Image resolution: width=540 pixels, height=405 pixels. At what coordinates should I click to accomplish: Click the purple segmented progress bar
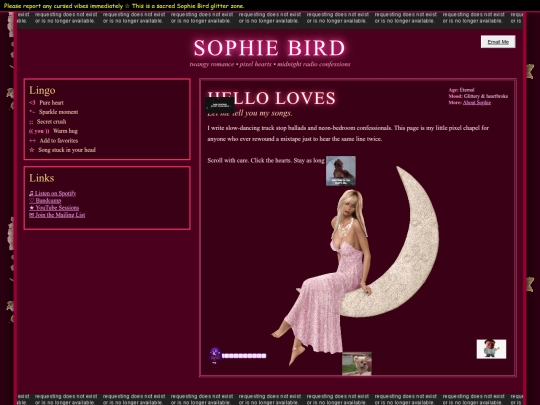click(244, 356)
